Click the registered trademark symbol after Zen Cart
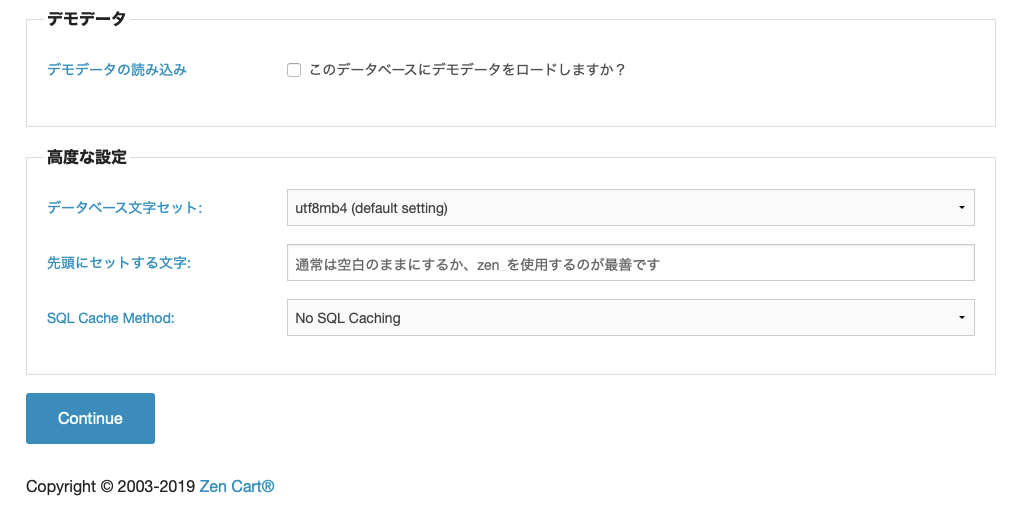Screen dimensions: 1019x513 [268, 486]
